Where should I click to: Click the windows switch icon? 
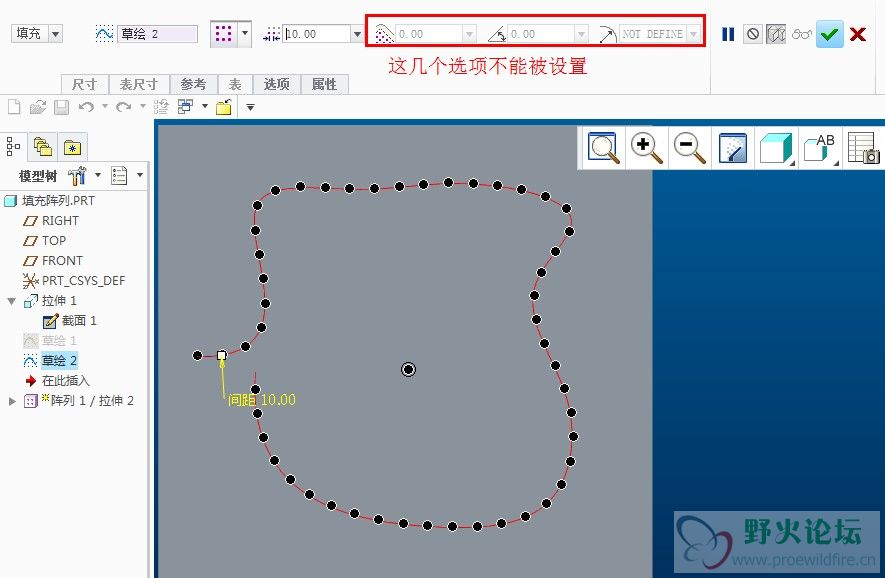tap(185, 107)
